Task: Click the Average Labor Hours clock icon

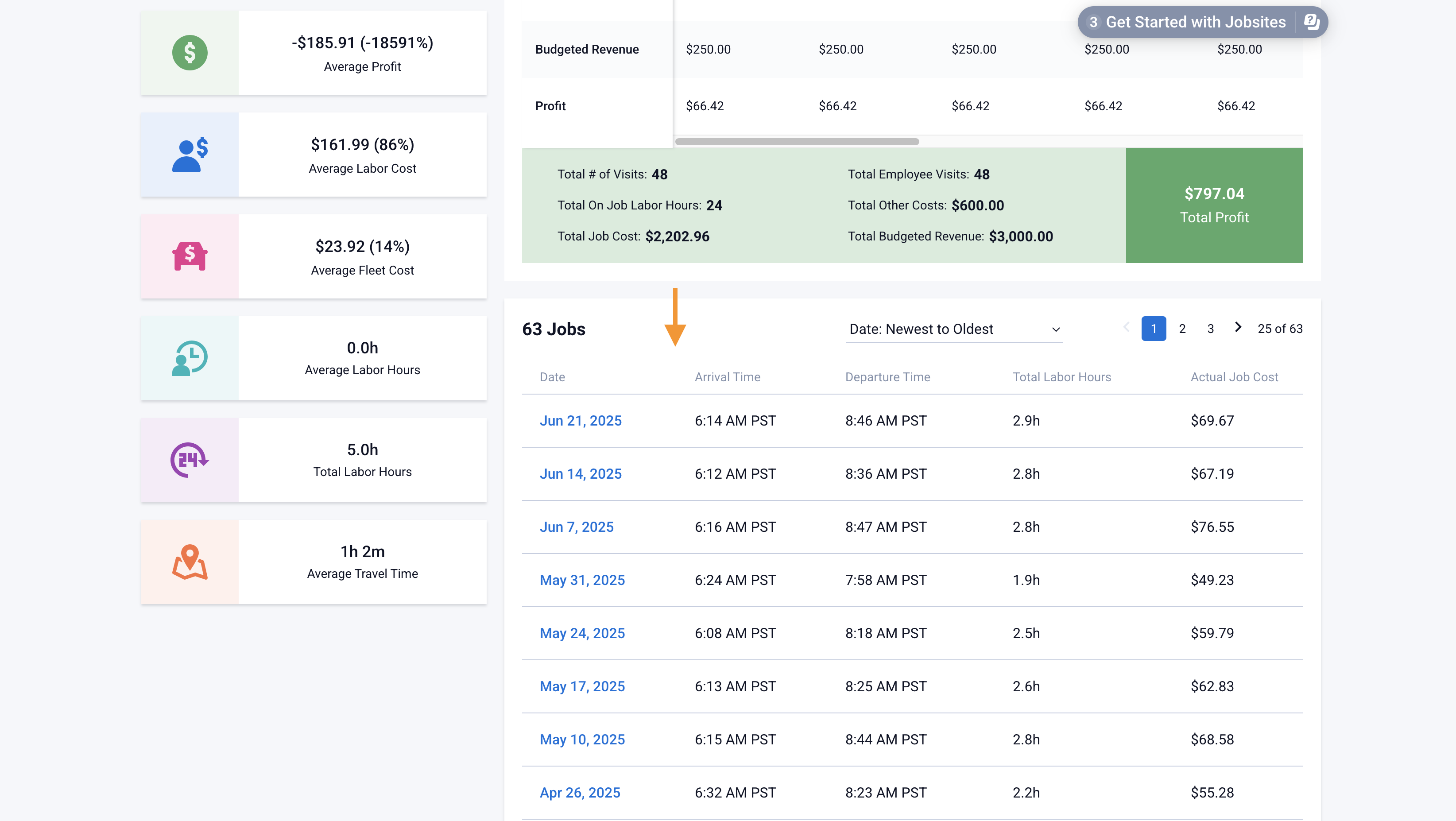Action: [190, 358]
